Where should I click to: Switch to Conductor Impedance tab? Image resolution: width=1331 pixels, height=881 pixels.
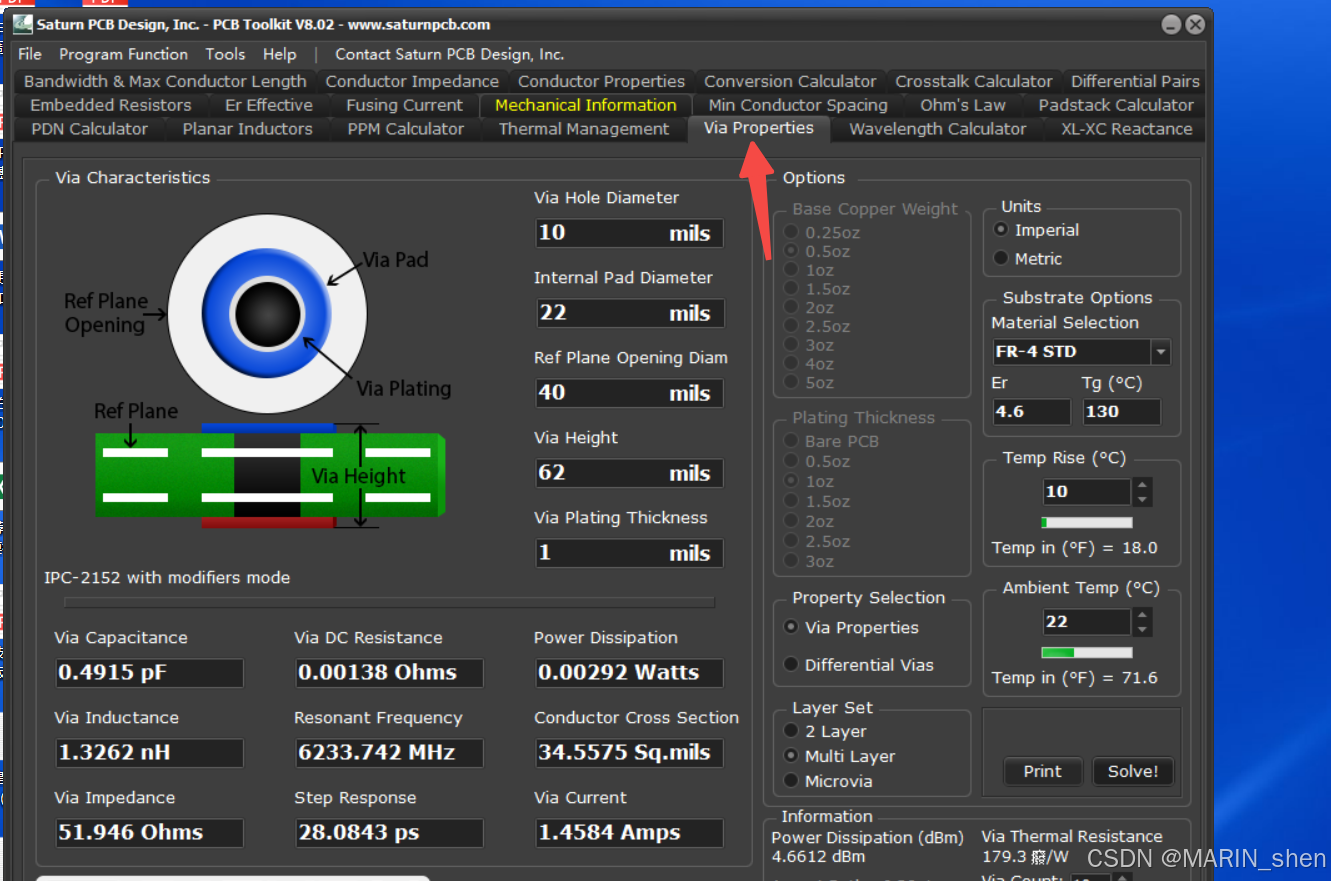[412, 81]
